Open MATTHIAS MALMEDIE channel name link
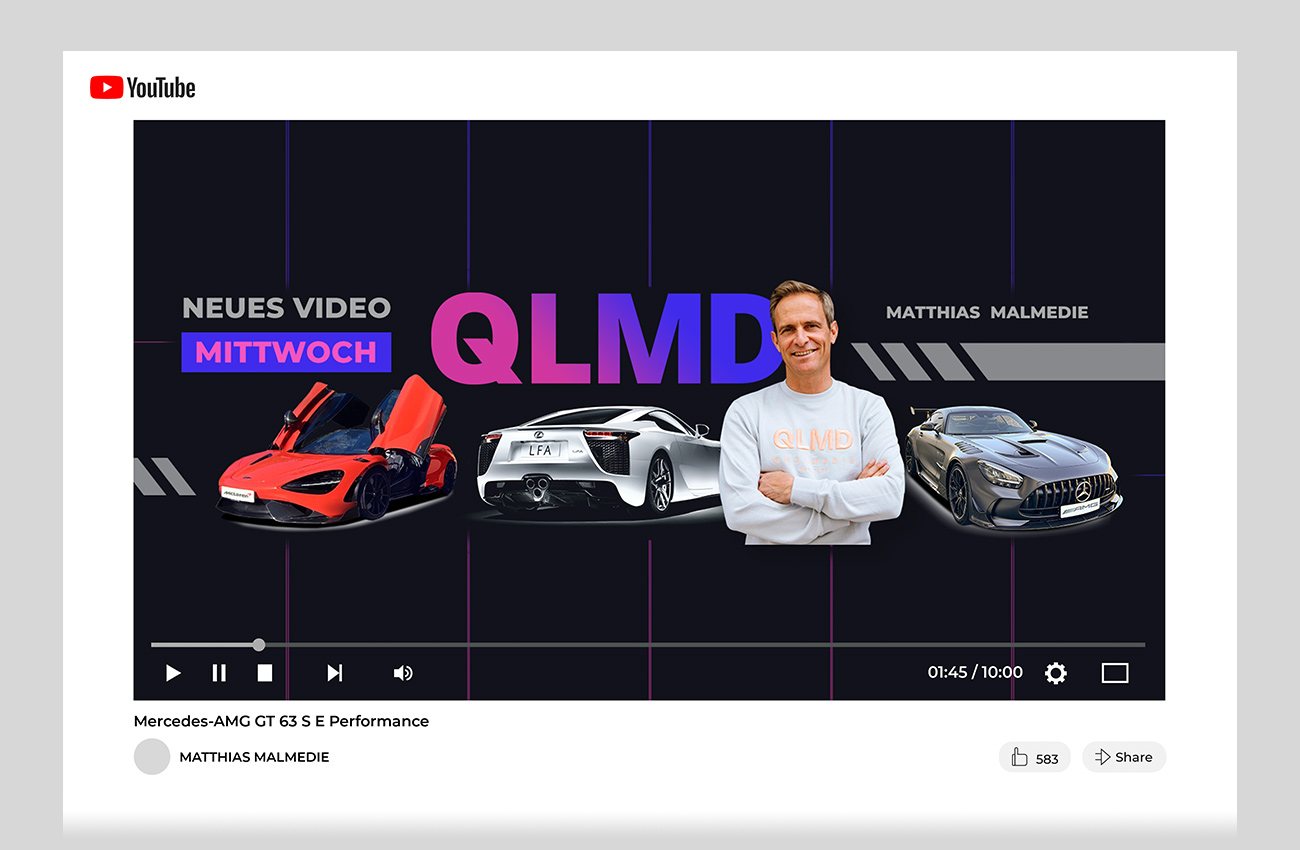Viewport: 1300px width, 850px height. [254, 757]
